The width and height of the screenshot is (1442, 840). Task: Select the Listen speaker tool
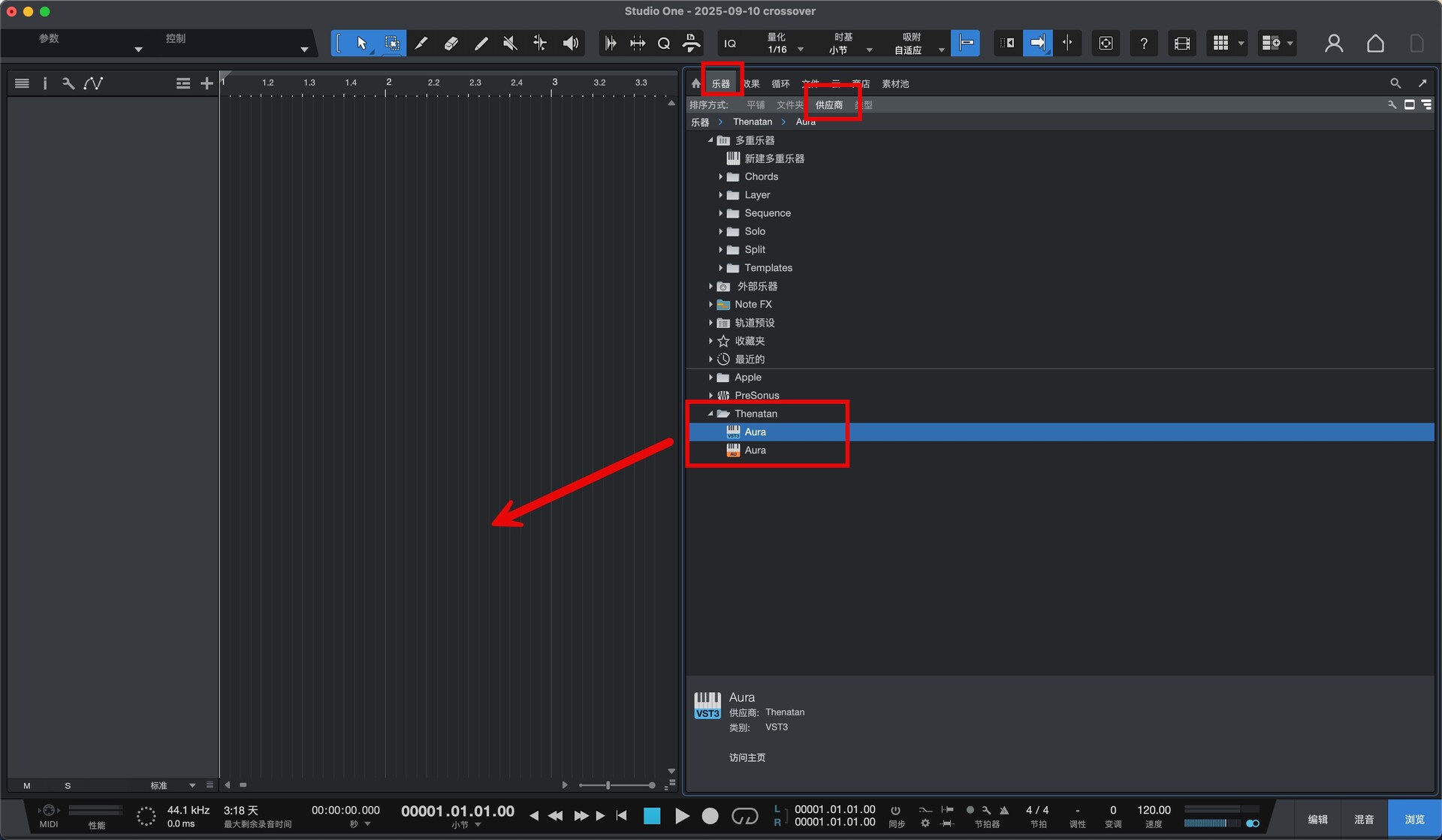[x=571, y=44]
